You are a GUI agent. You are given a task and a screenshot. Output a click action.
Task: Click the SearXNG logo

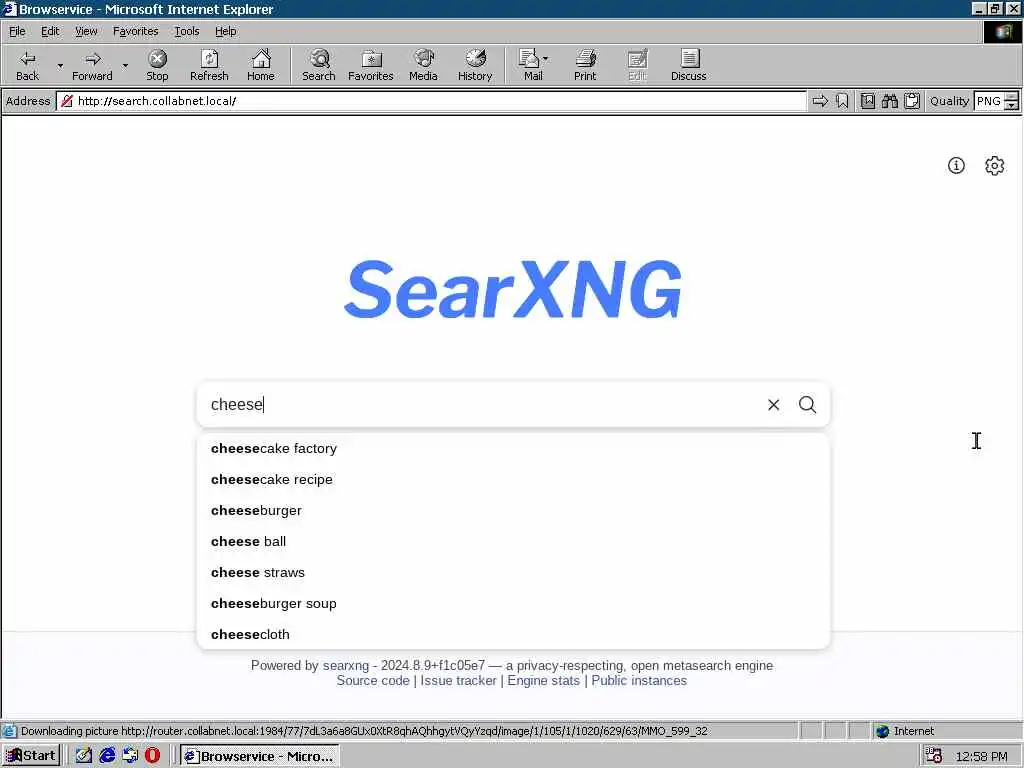pos(513,289)
